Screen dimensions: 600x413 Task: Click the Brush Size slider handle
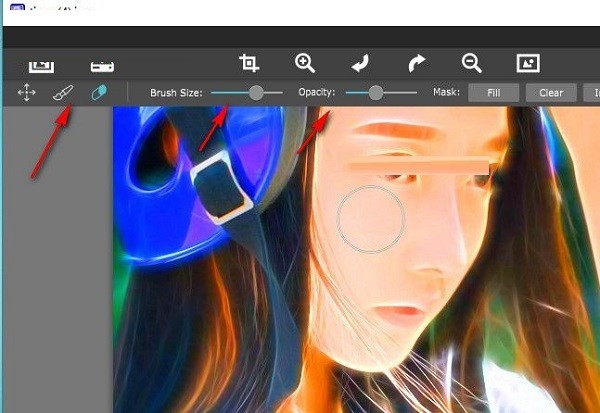click(257, 92)
